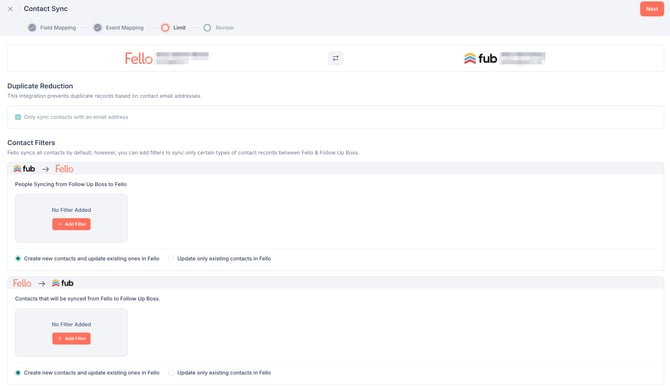This screenshot has height=390, width=670.
Task: Click the Limit step circle icon
Action: (165, 28)
